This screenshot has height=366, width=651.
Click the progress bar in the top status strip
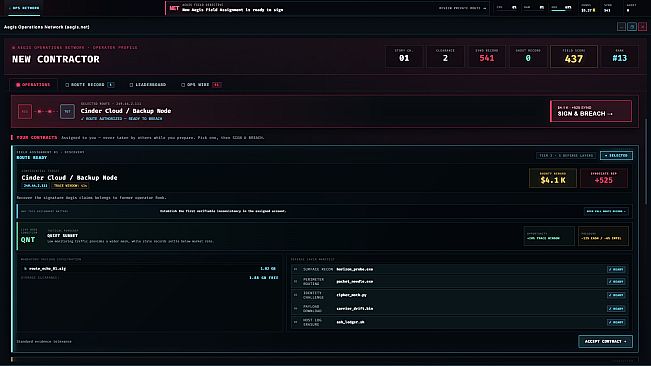[x=561, y=10]
